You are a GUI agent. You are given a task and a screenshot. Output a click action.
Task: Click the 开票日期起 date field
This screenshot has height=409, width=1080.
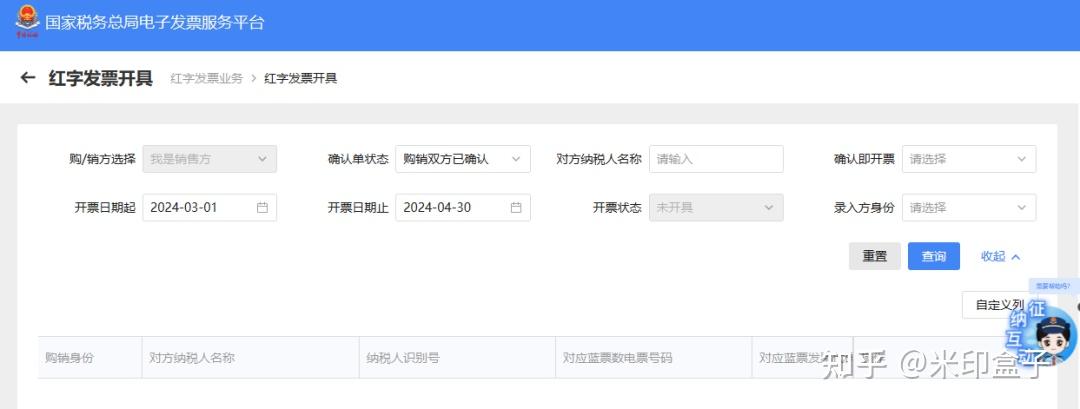(x=209, y=207)
